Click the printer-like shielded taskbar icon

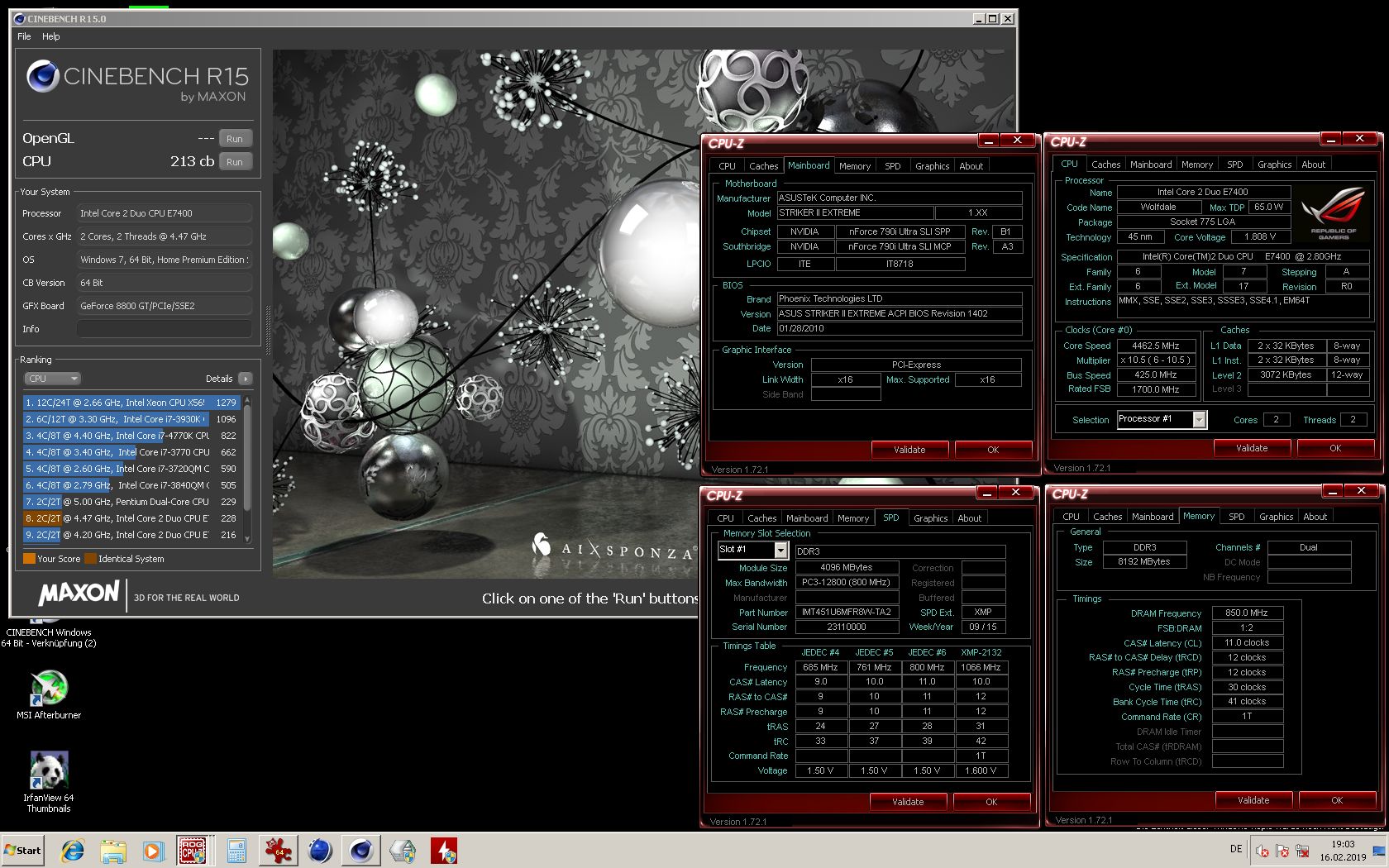403,850
